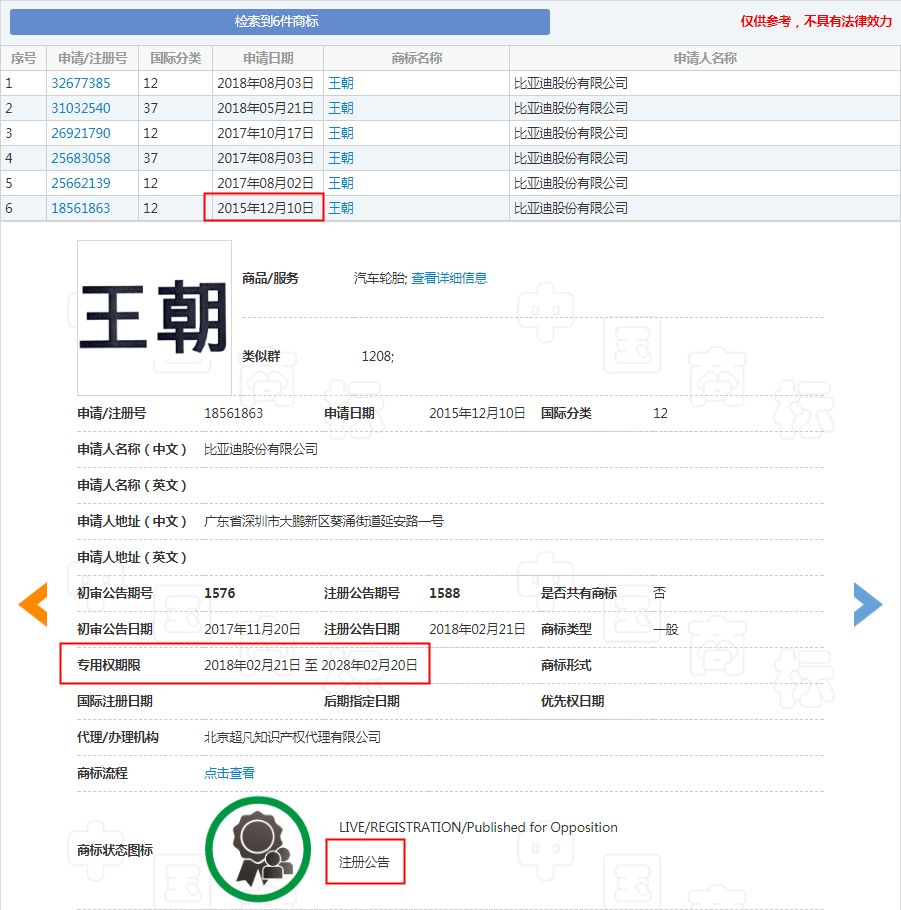901x910 pixels.
Task: Click the 商标名称 column header
Action: coord(416,58)
